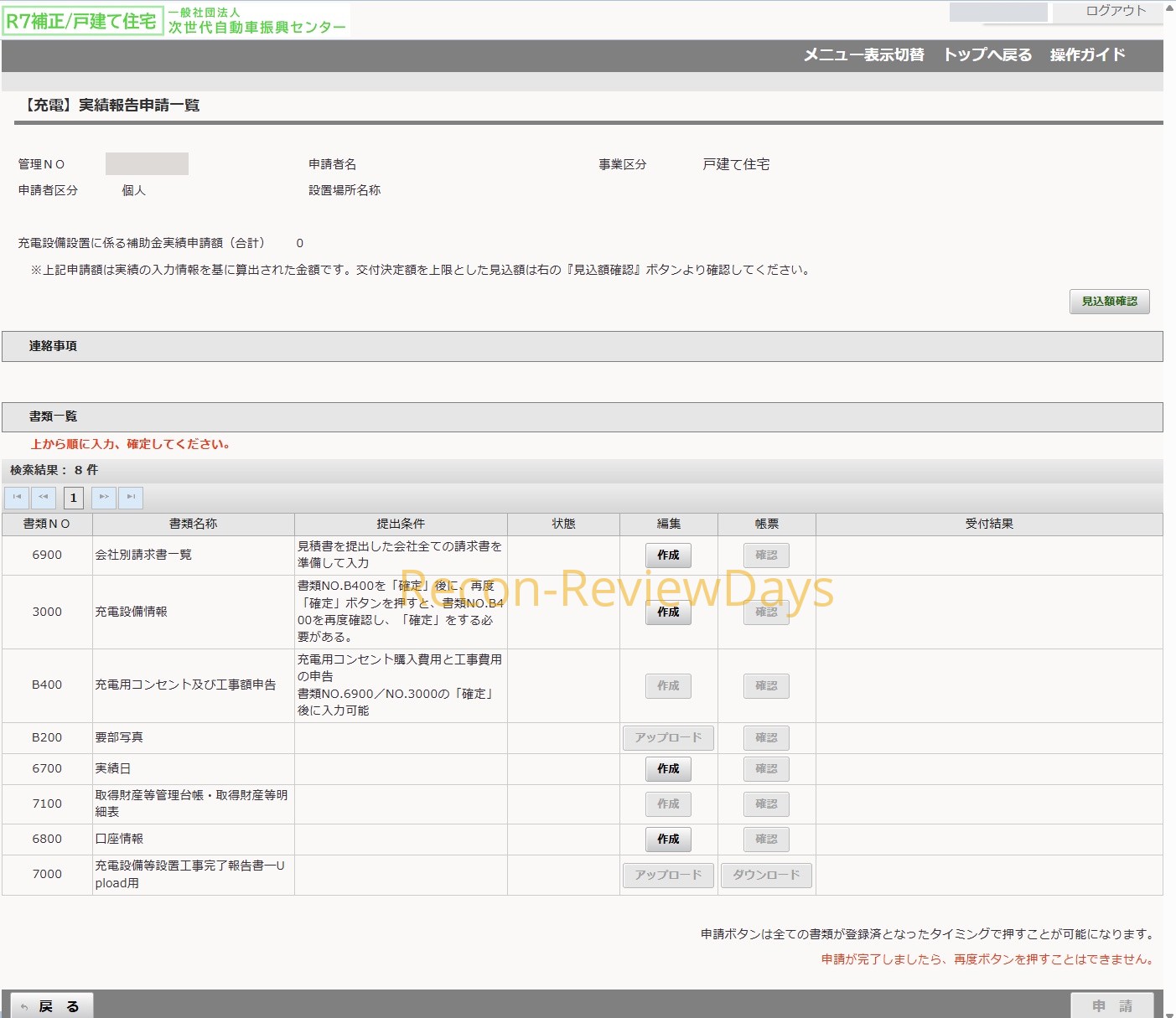Click 確認 for 実績日 row

pos(766,769)
